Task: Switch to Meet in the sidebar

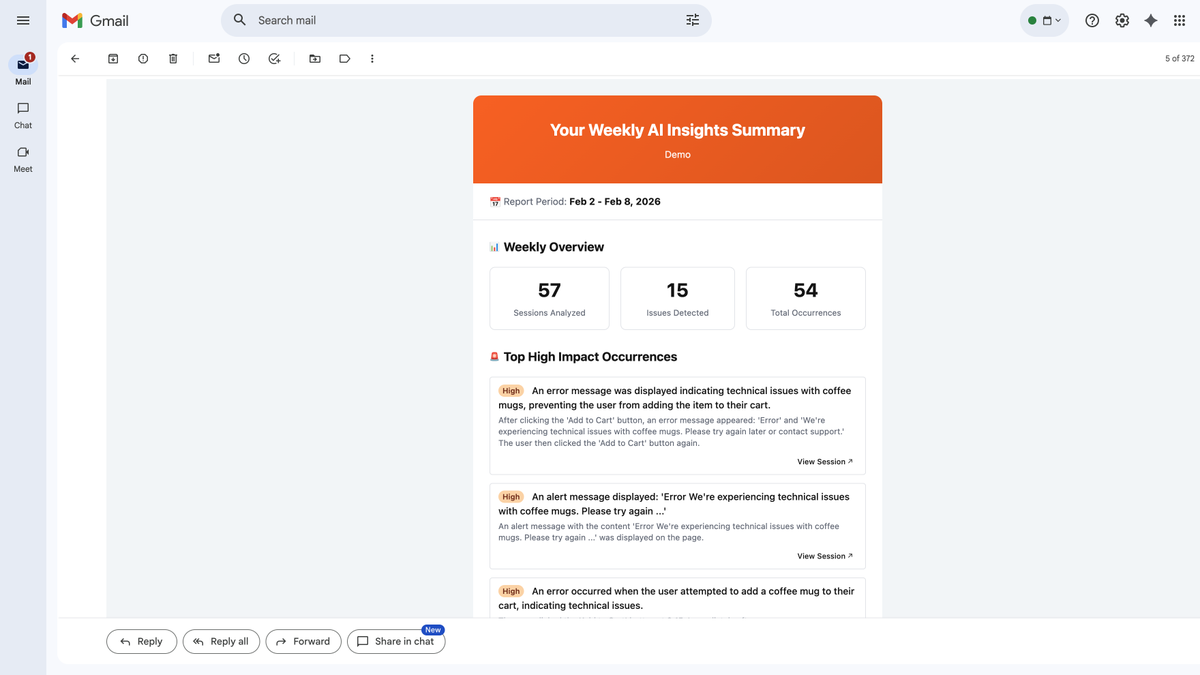Action: coord(23,158)
